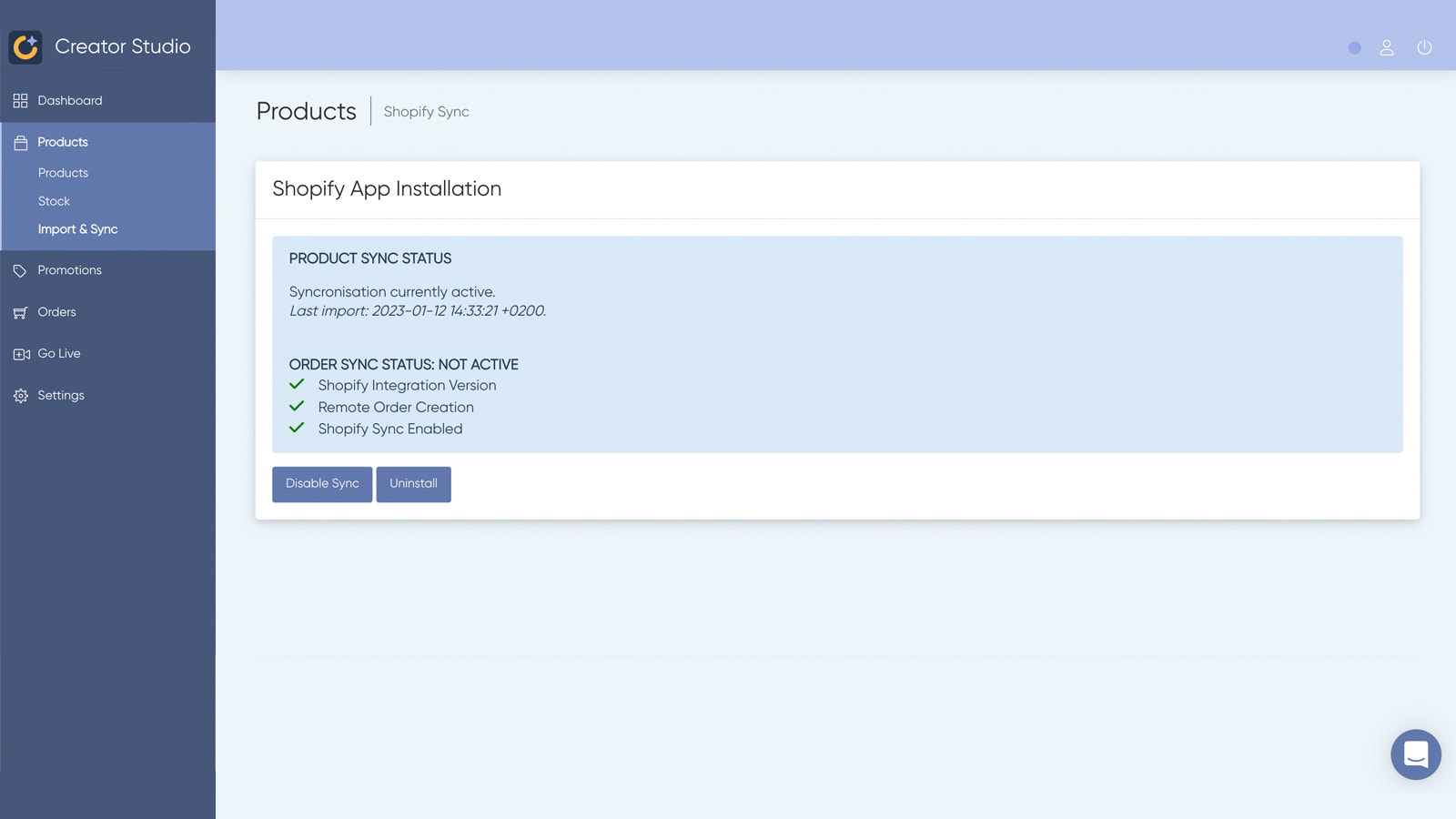Click the Orders cart icon
Screen dimensions: 1456x819
coord(20,313)
